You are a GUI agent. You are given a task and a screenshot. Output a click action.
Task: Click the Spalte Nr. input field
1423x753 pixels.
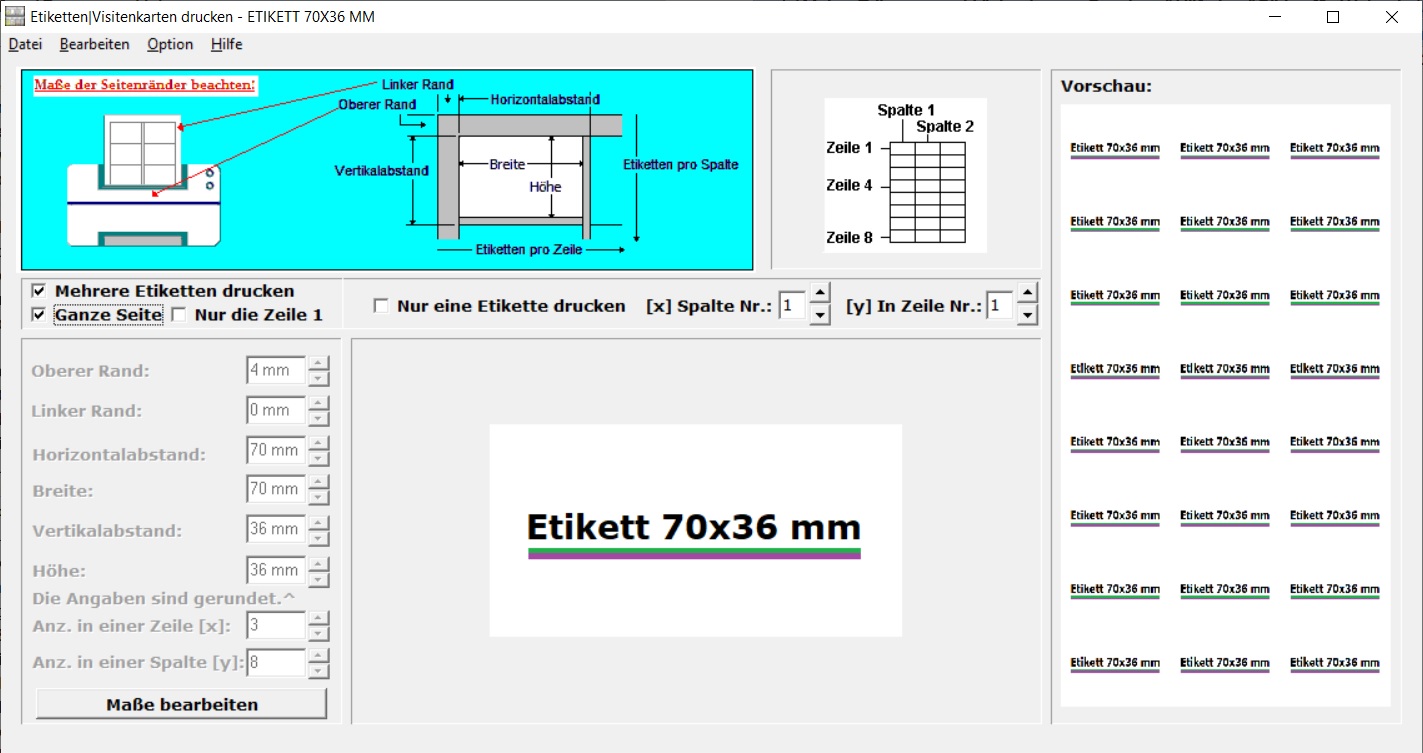click(792, 306)
